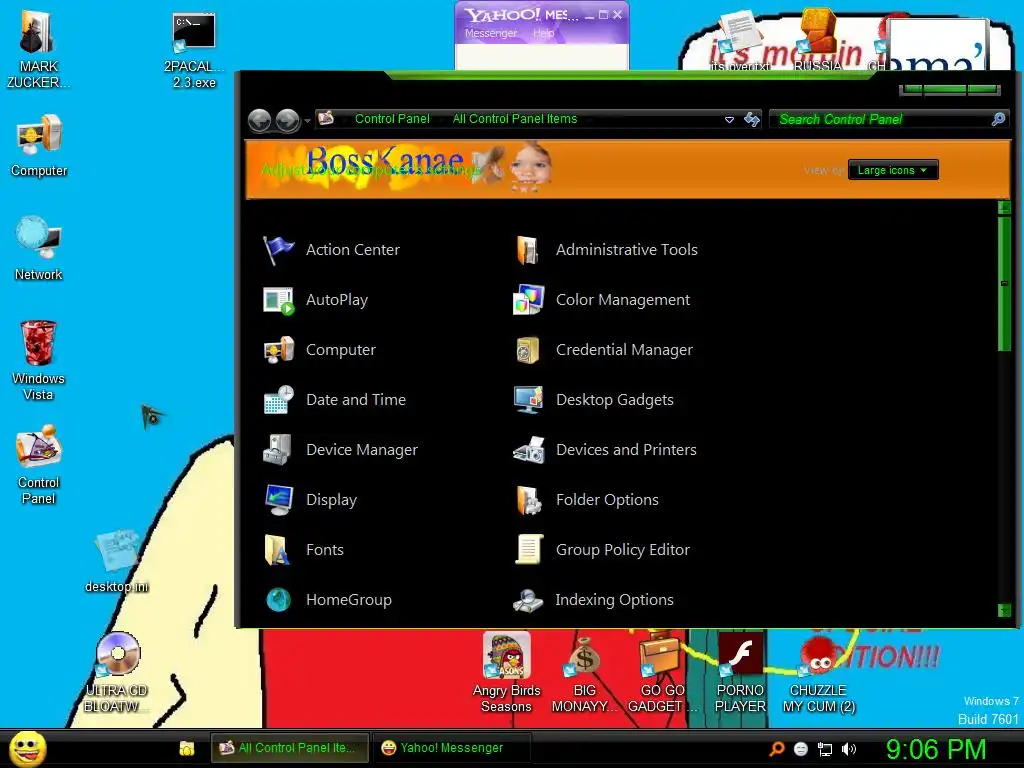Switch to All Control Panel Items taskbar button
1024x768 pixels.
coord(289,748)
